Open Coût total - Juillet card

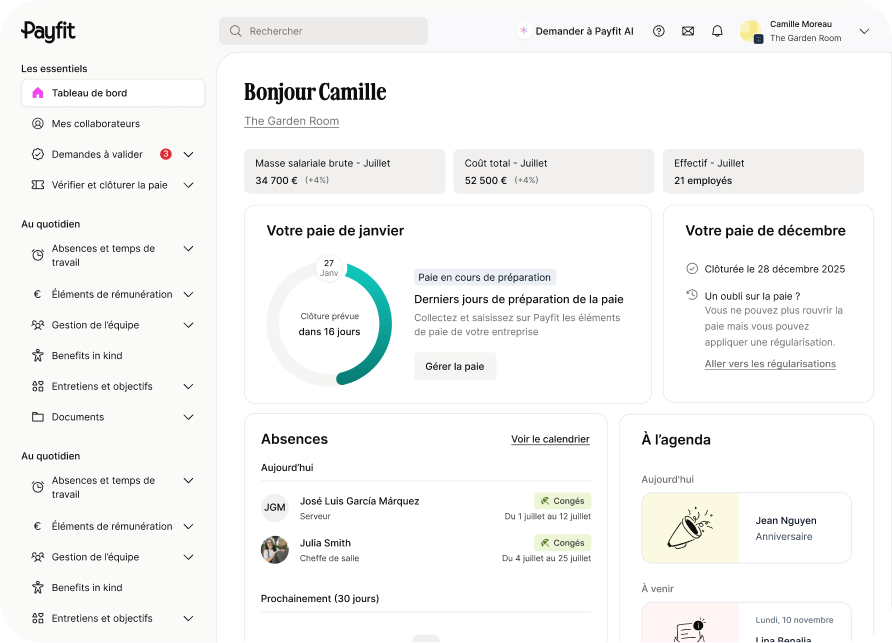coord(554,171)
